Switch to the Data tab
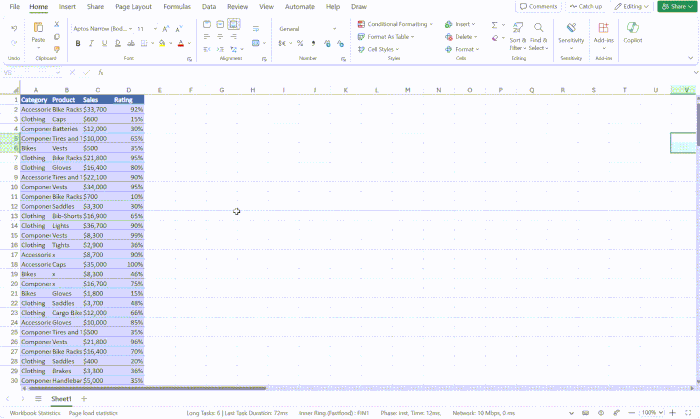The width and height of the screenshot is (700, 419). (x=209, y=7)
